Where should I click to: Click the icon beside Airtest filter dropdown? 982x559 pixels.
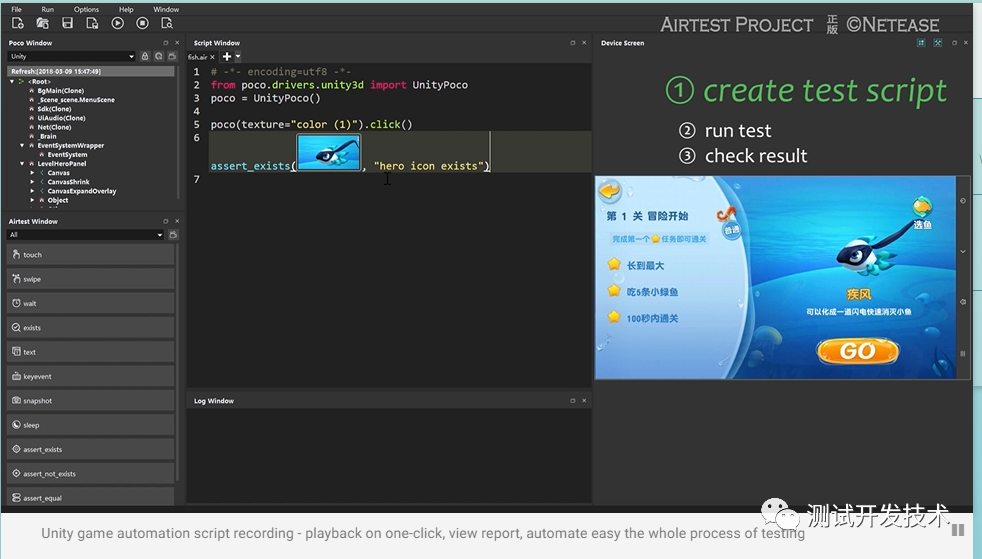(173, 235)
